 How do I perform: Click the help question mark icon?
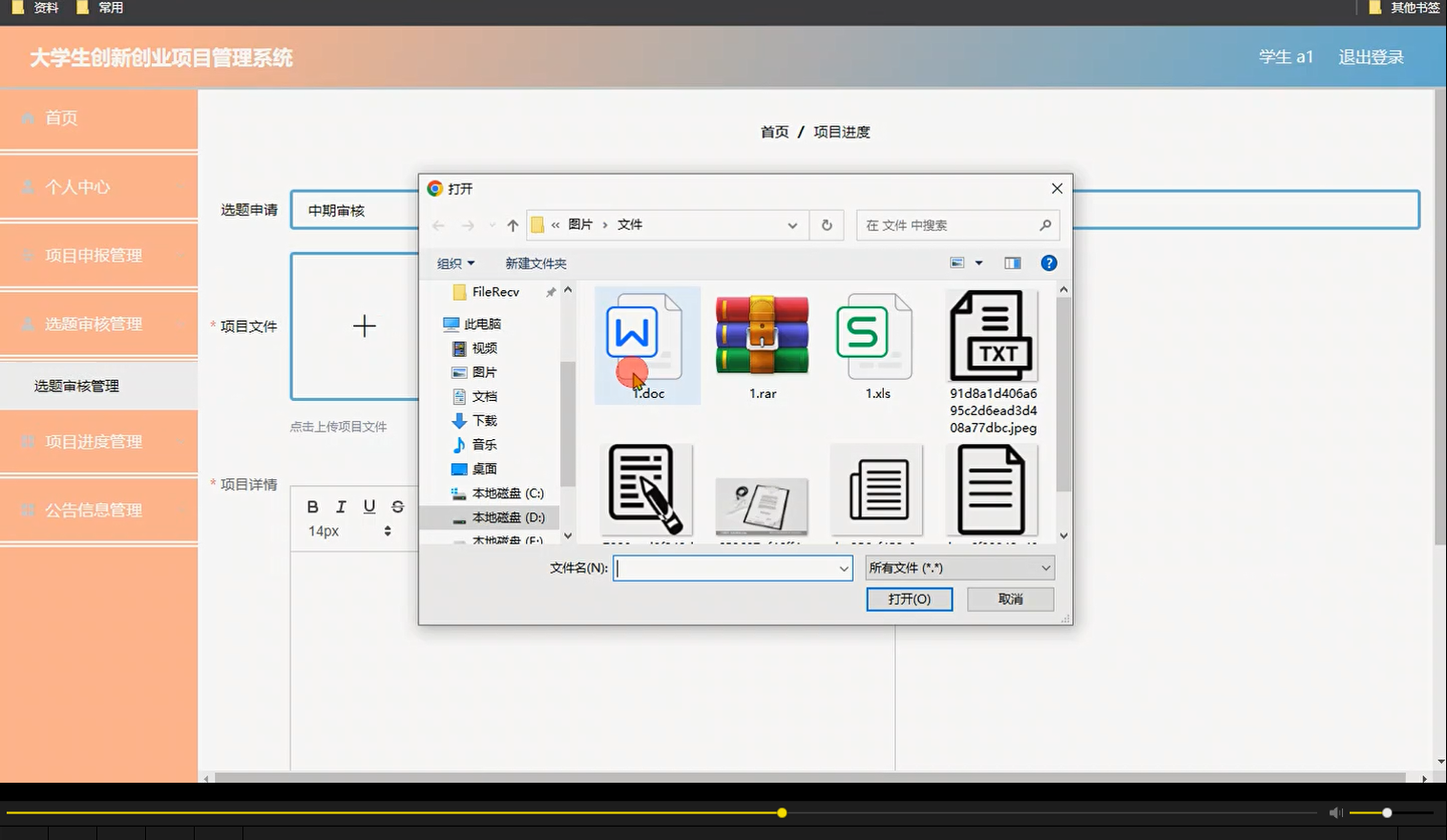coord(1048,262)
